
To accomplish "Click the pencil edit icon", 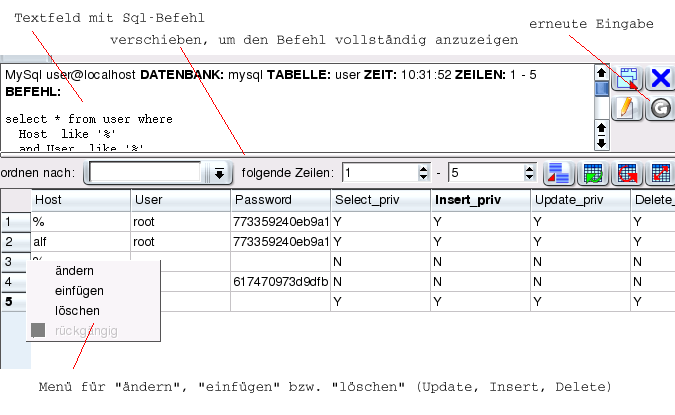I will click(628, 108).
